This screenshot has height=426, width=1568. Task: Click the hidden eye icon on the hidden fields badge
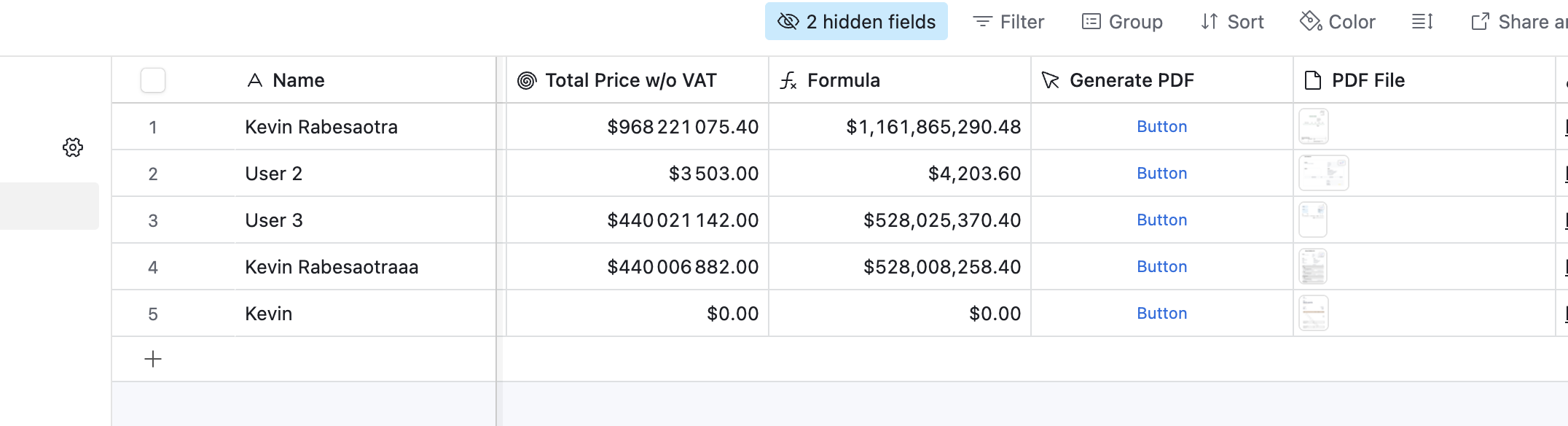(x=787, y=22)
